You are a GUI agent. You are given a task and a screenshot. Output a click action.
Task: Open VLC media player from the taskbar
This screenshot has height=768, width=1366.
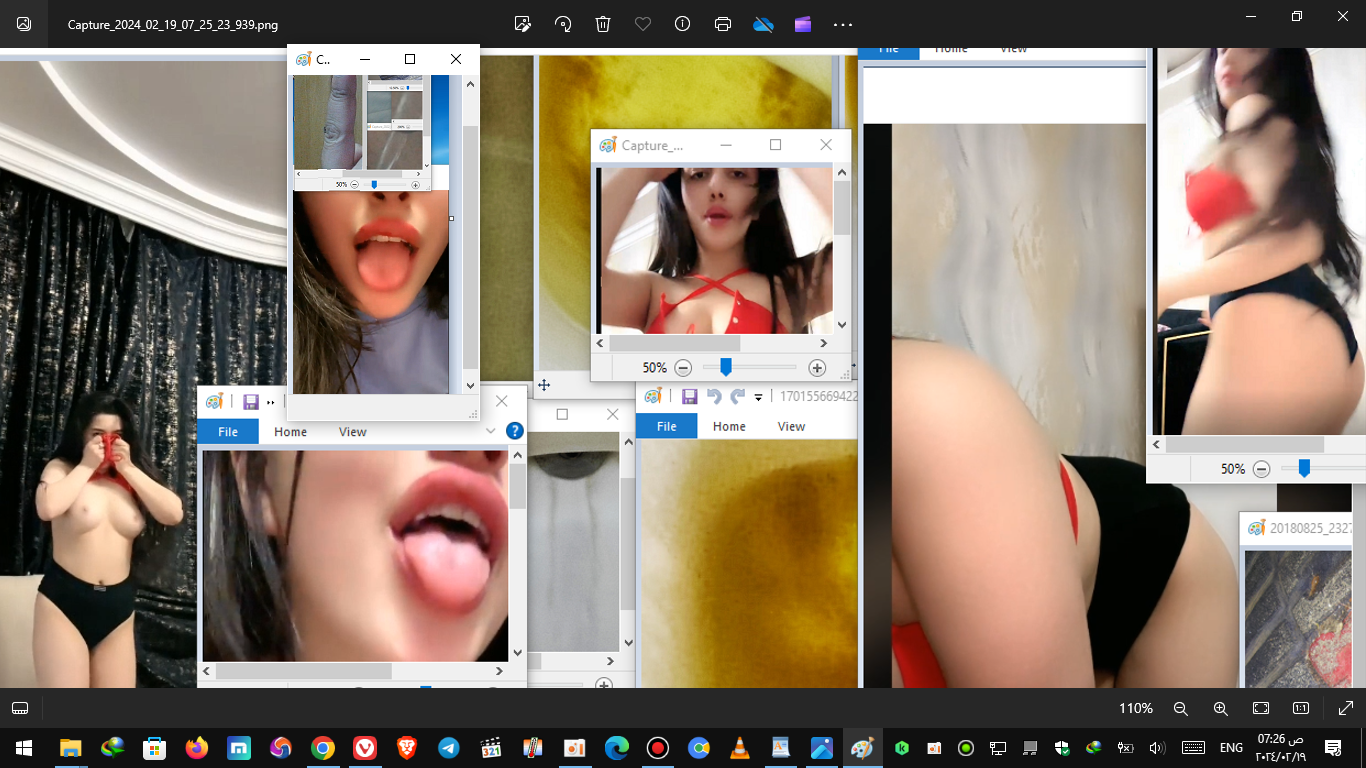point(740,748)
